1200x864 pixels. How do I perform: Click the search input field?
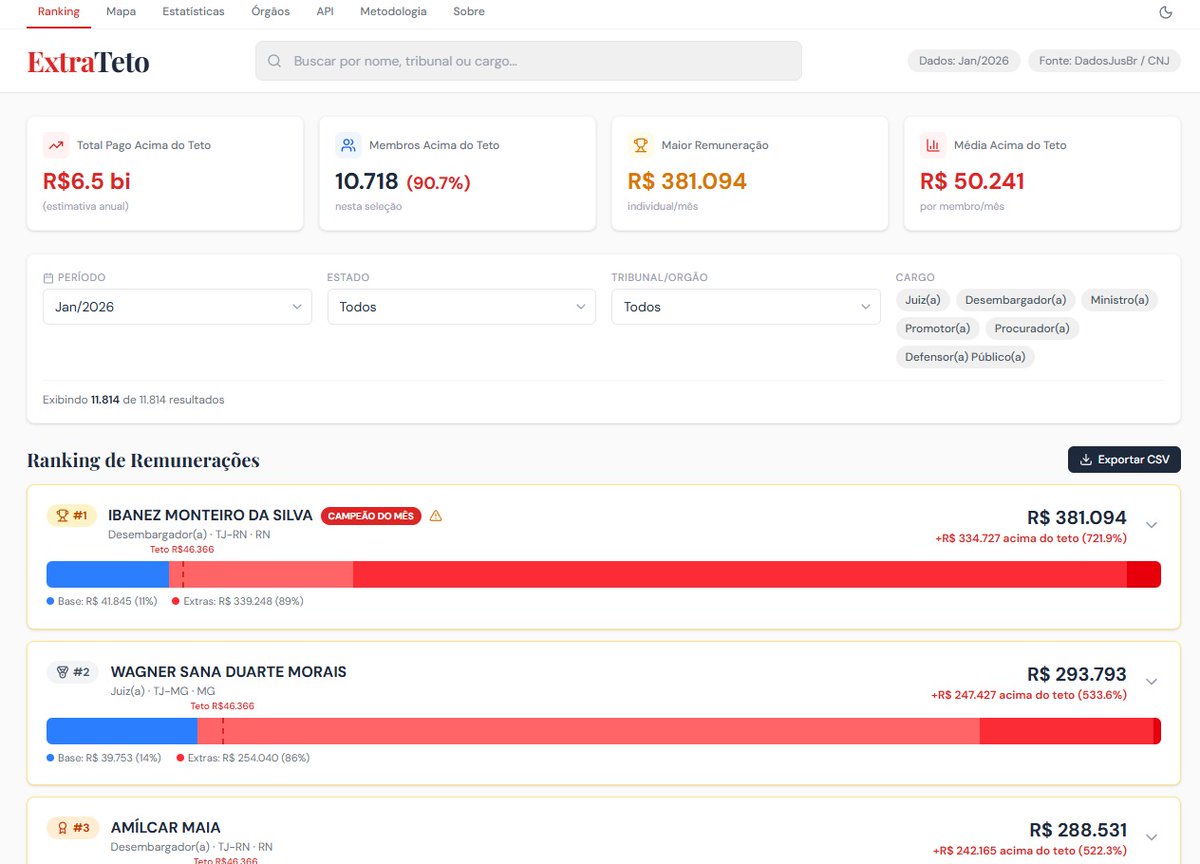(x=528, y=61)
